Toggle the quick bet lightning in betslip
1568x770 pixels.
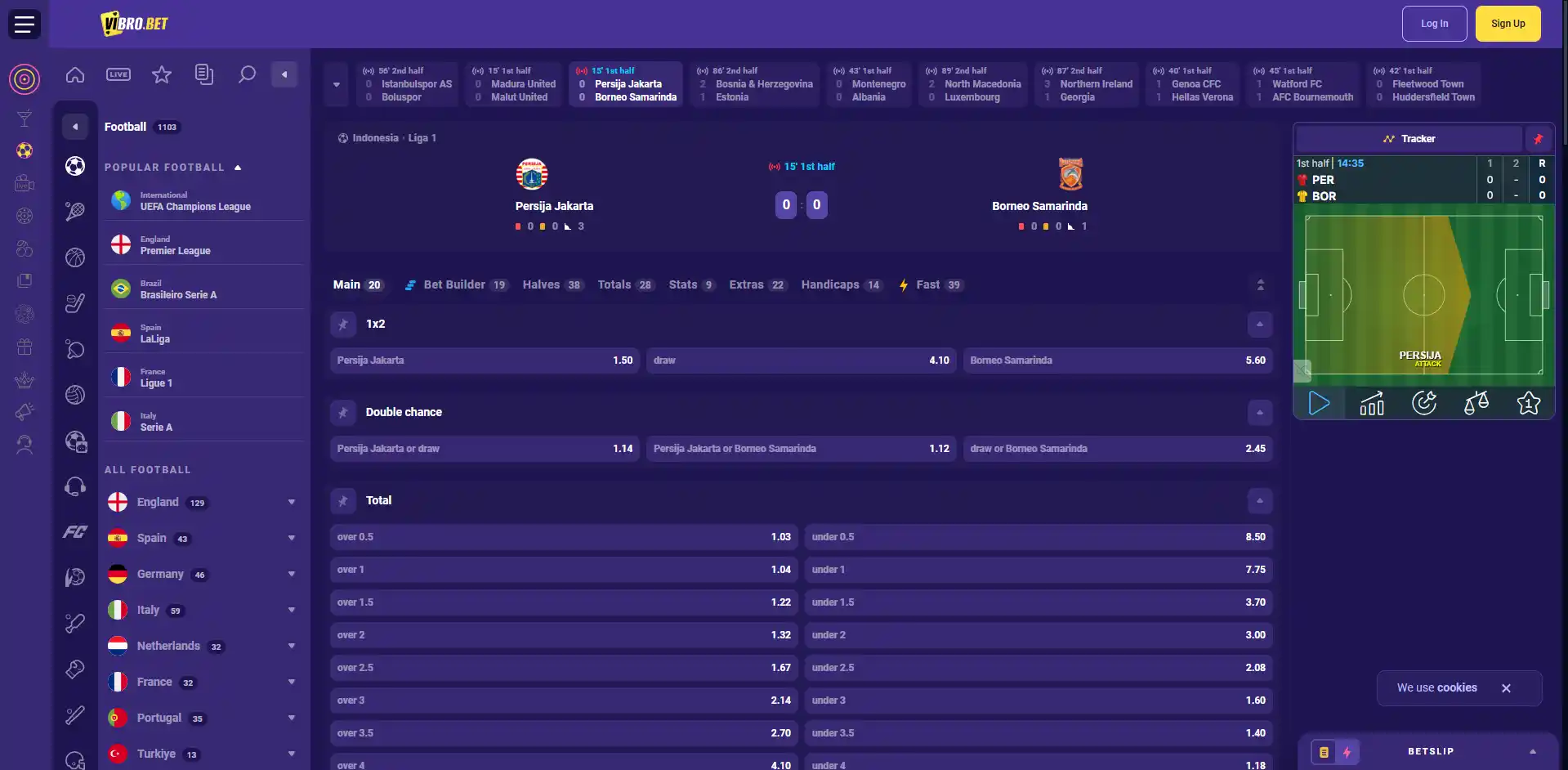(1347, 752)
